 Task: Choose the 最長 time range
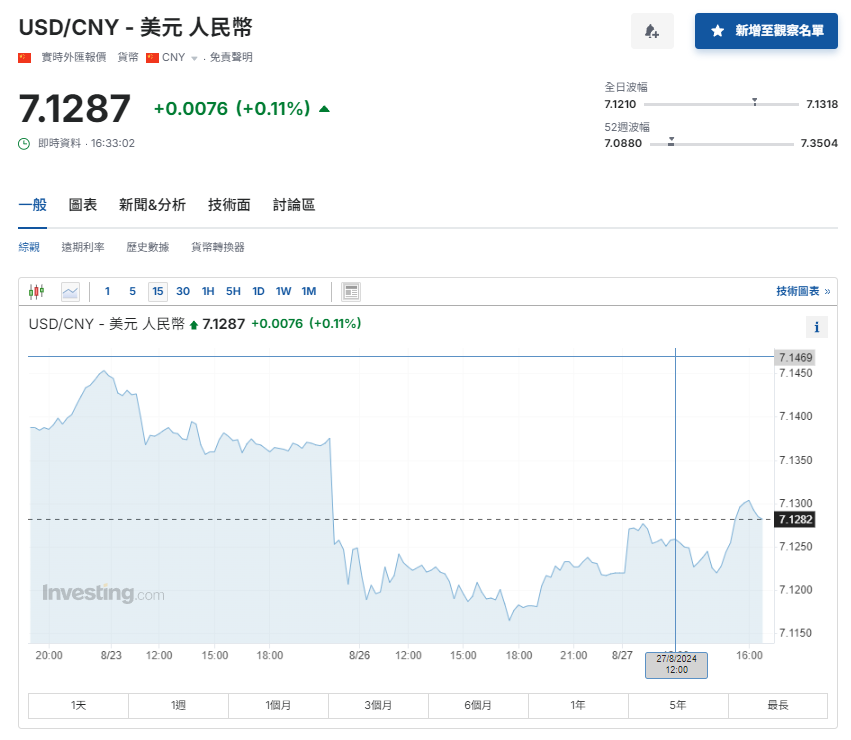click(778, 705)
